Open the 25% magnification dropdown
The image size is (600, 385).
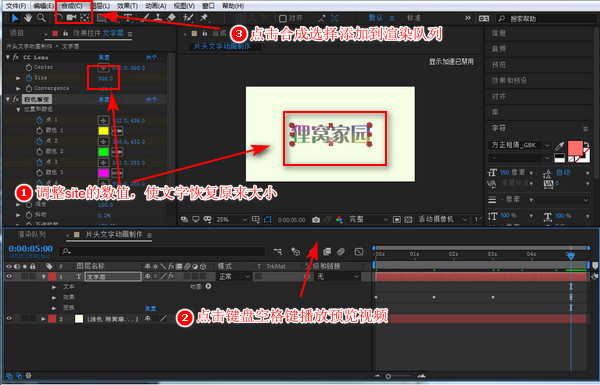click(x=232, y=220)
